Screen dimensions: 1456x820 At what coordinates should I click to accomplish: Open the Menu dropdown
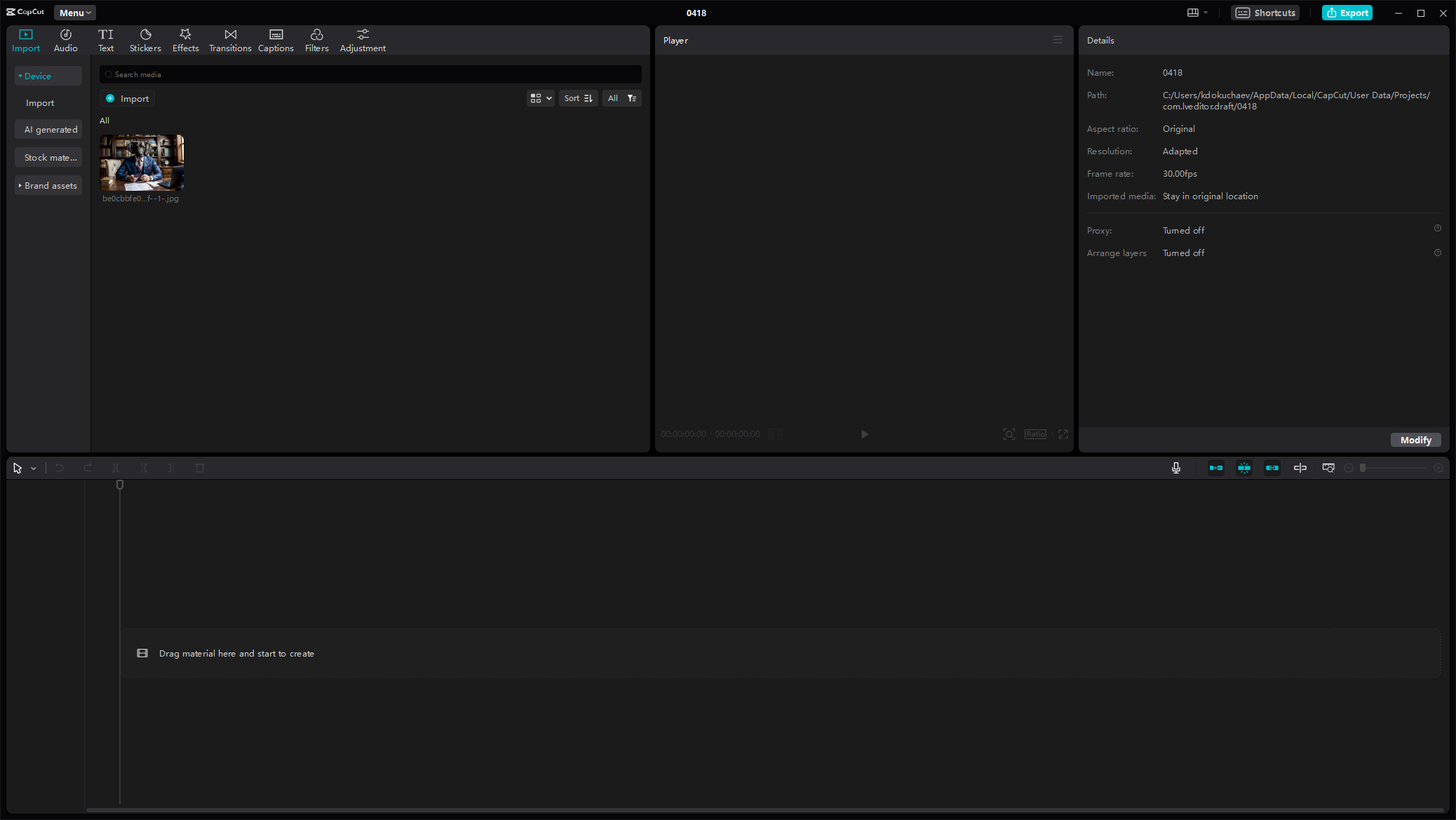75,13
